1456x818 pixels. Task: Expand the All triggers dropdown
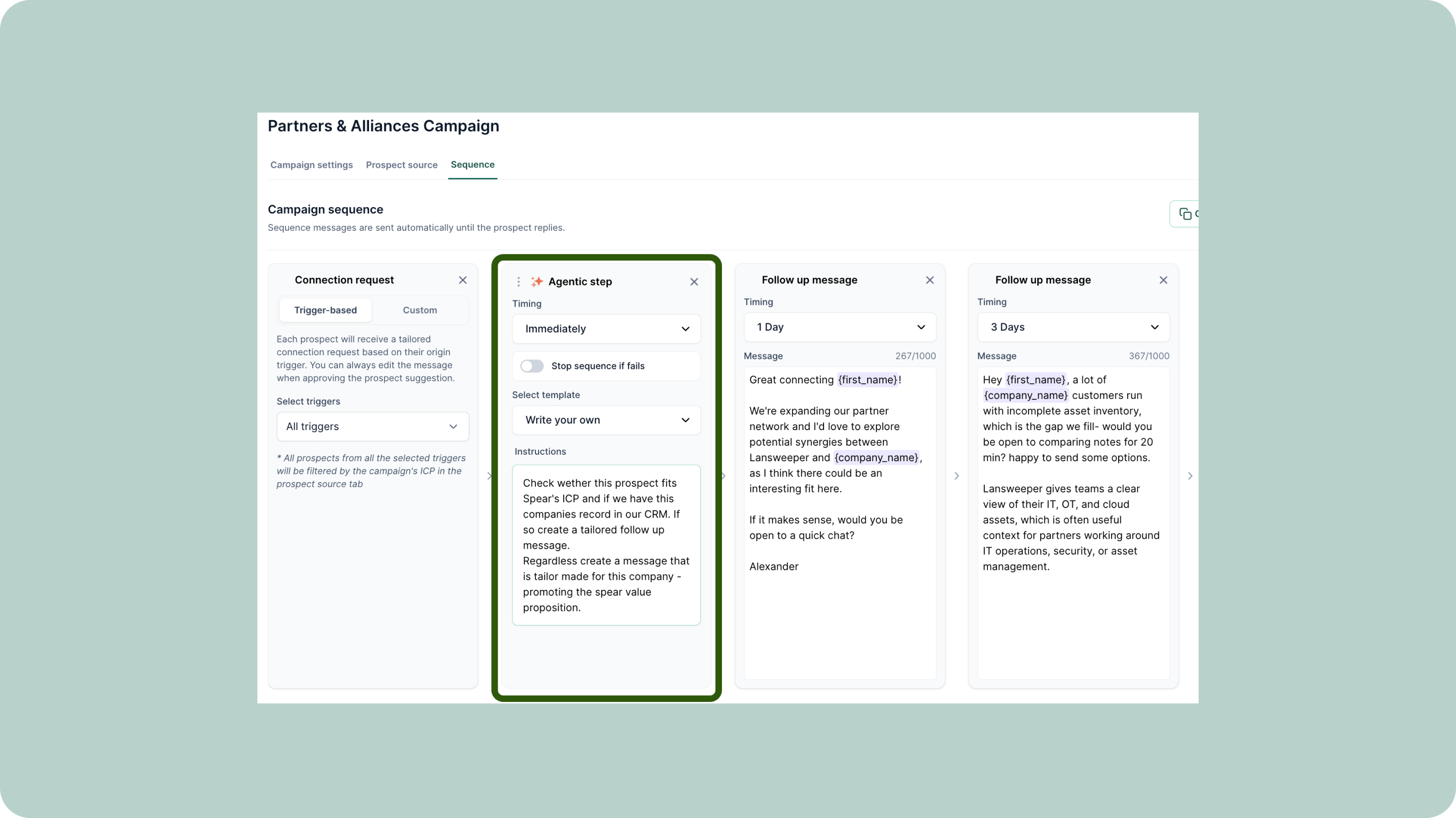click(373, 427)
